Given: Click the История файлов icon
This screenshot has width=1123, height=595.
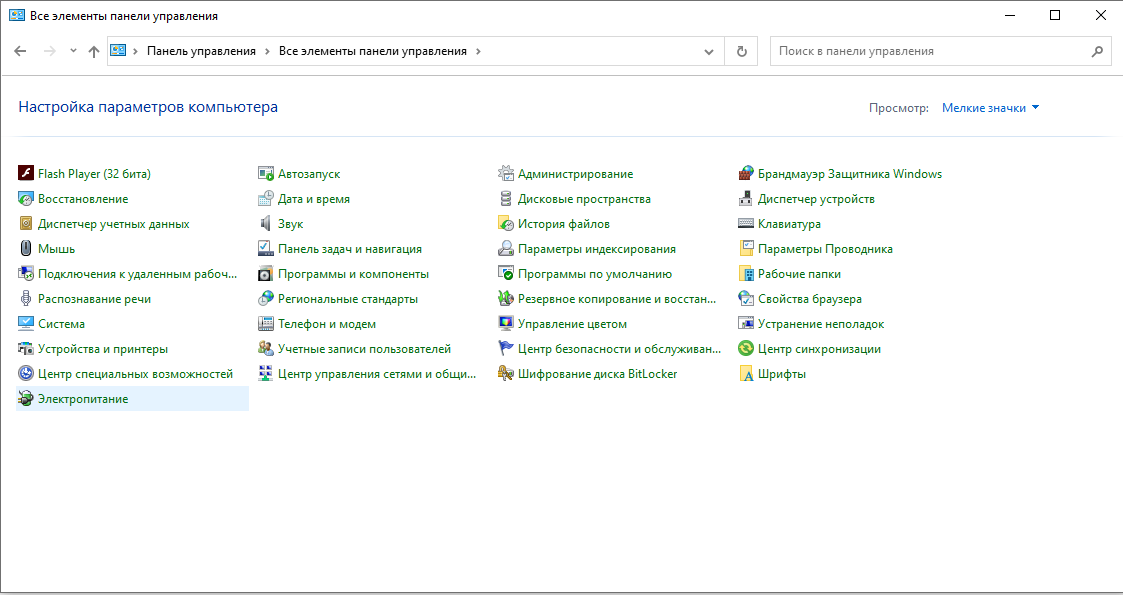Looking at the screenshot, I should tap(506, 224).
